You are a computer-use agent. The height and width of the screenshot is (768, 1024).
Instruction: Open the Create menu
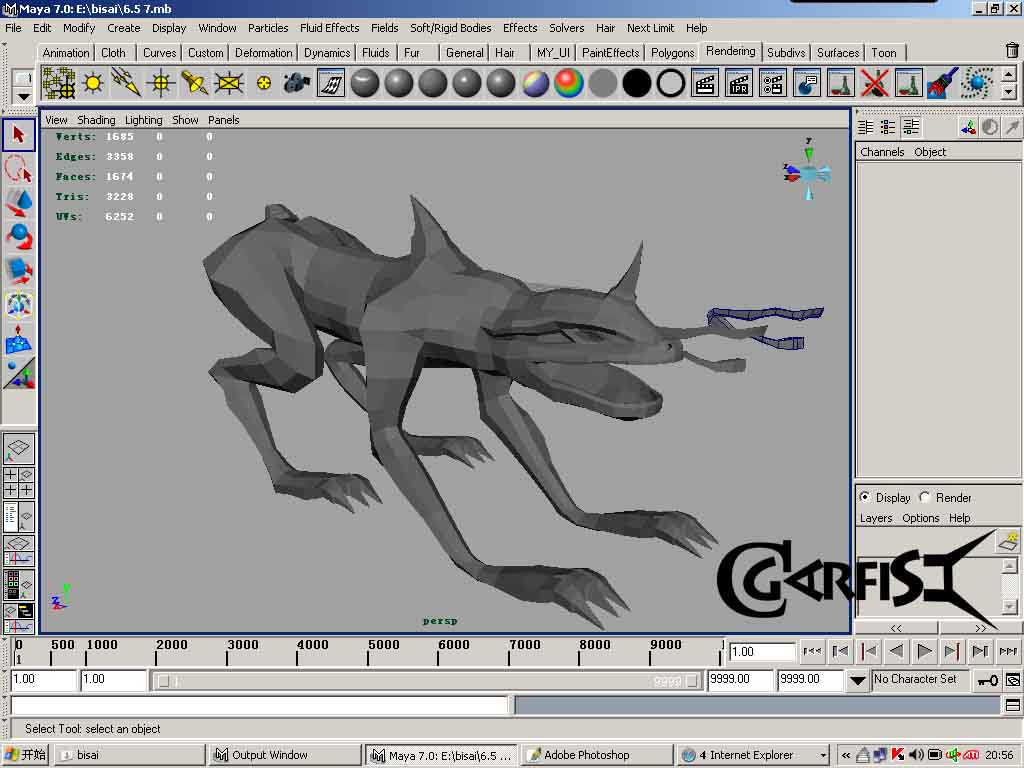[123, 28]
